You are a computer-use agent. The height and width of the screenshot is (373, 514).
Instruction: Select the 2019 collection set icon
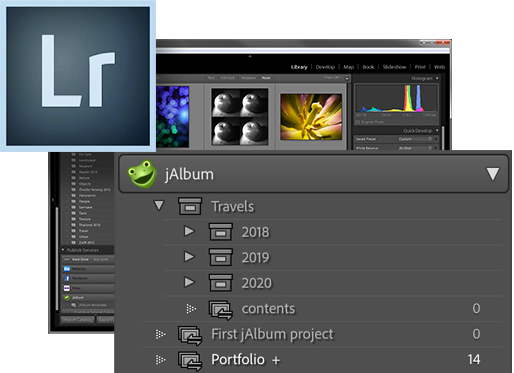click(221, 257)
